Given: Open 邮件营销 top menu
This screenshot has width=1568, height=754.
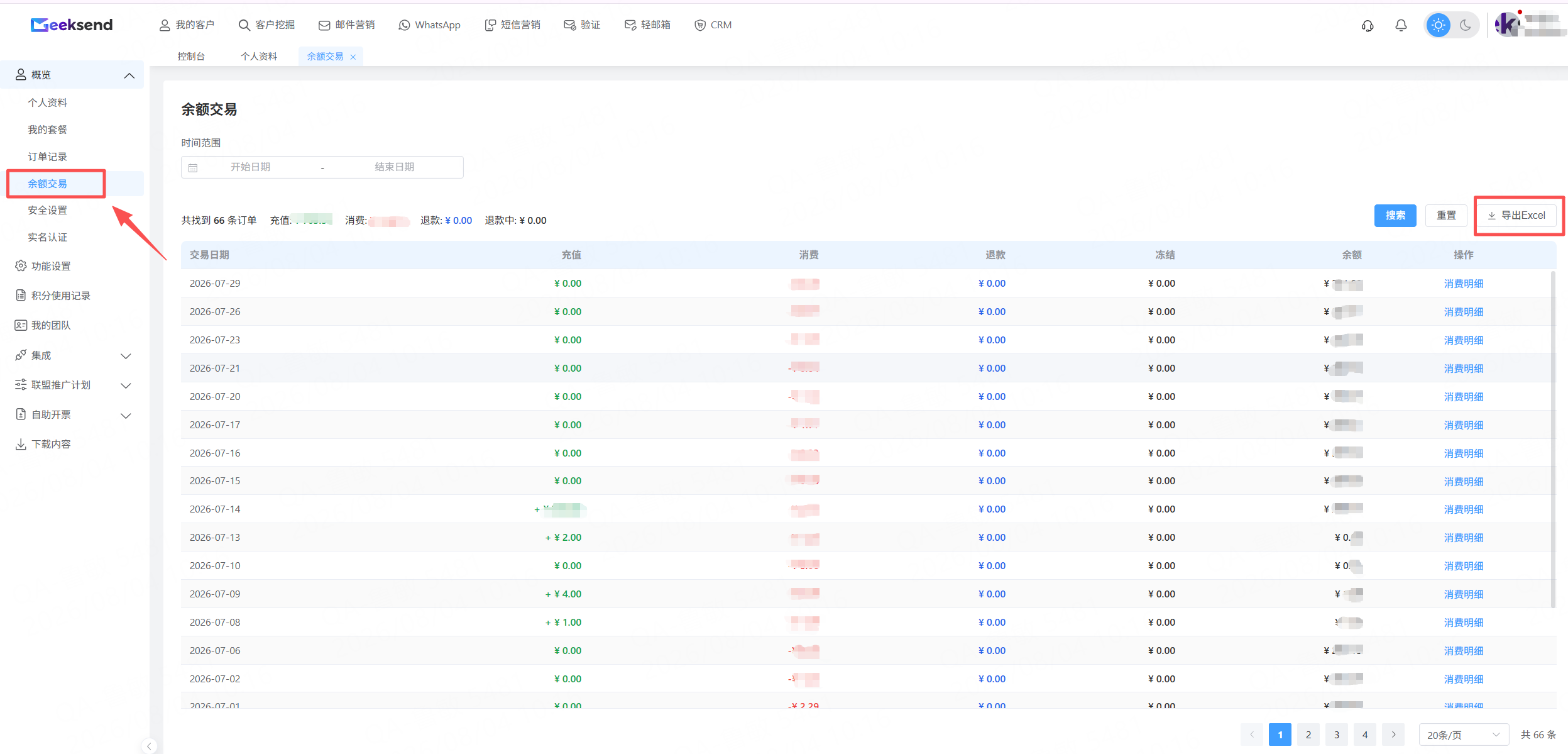Looking at the screenshot, I should pos(346,25).
